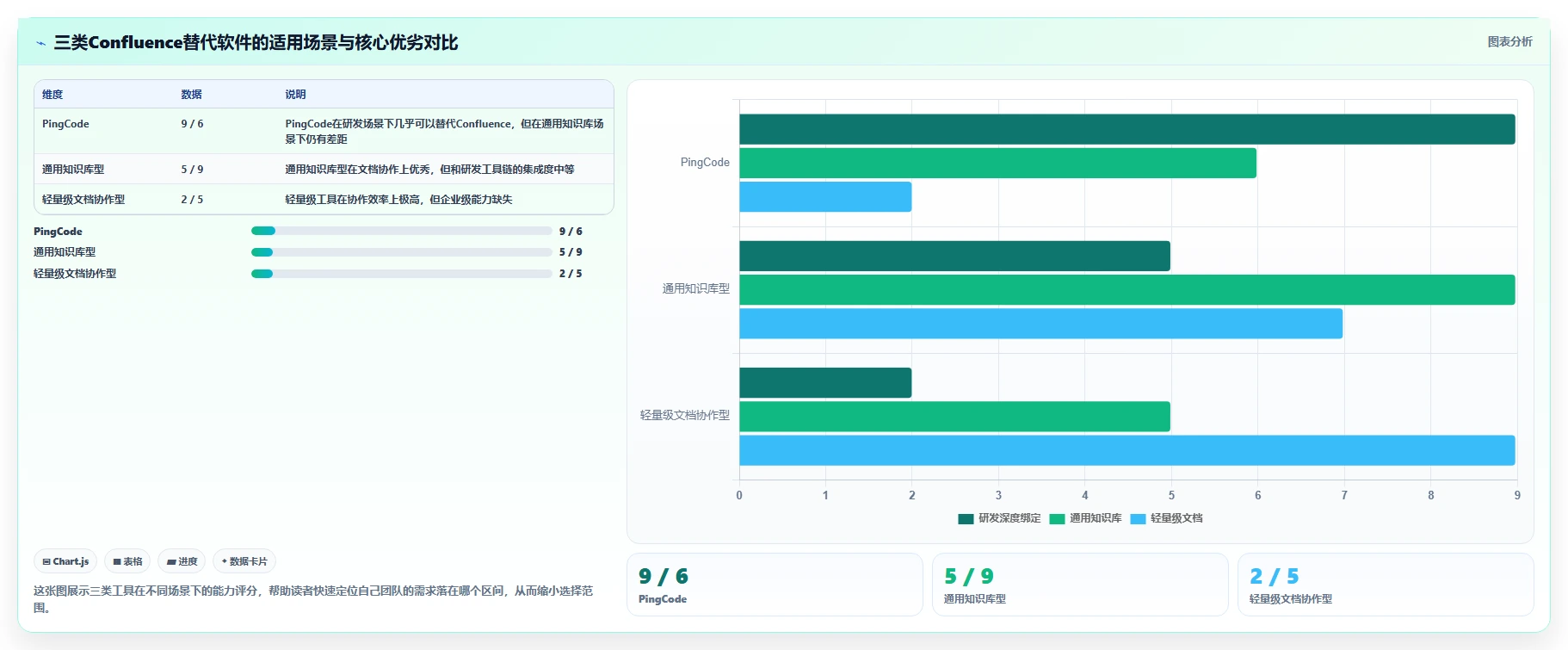Click the Chart.js tag chip

coord(65,561)
